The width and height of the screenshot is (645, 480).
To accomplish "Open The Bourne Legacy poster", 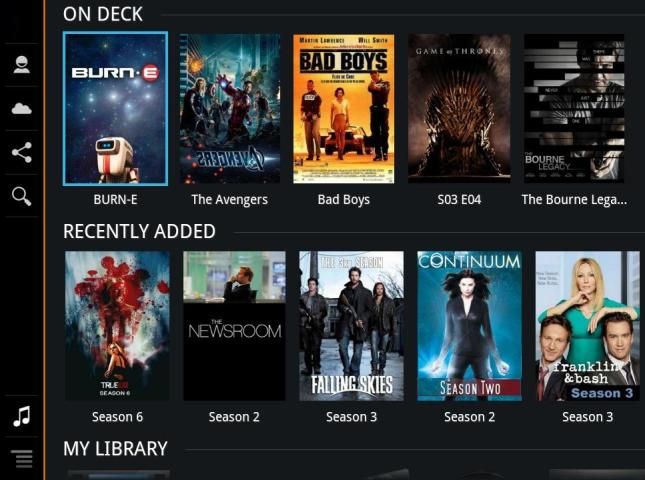I will [x=574, y=109].
